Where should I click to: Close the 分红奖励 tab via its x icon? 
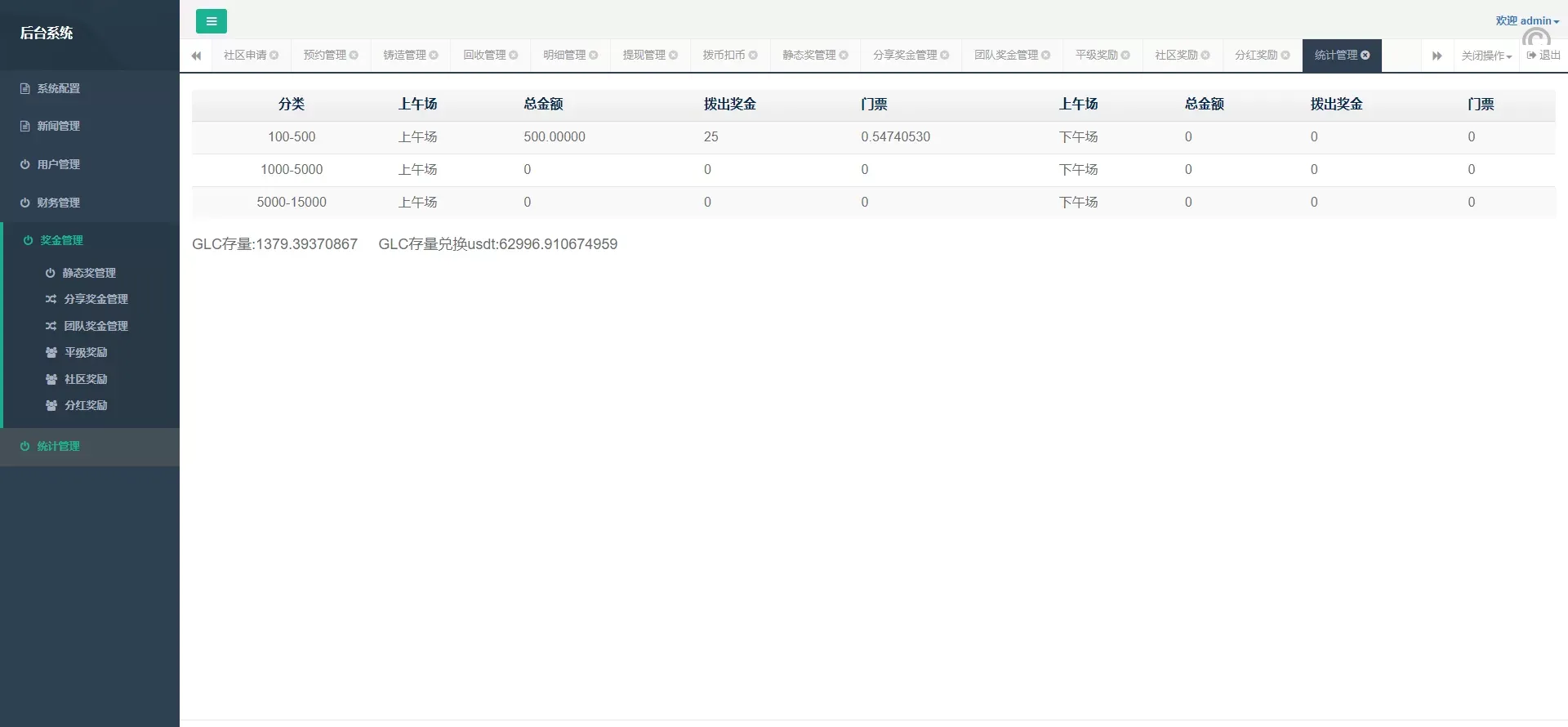click(x=1285, y=56)
